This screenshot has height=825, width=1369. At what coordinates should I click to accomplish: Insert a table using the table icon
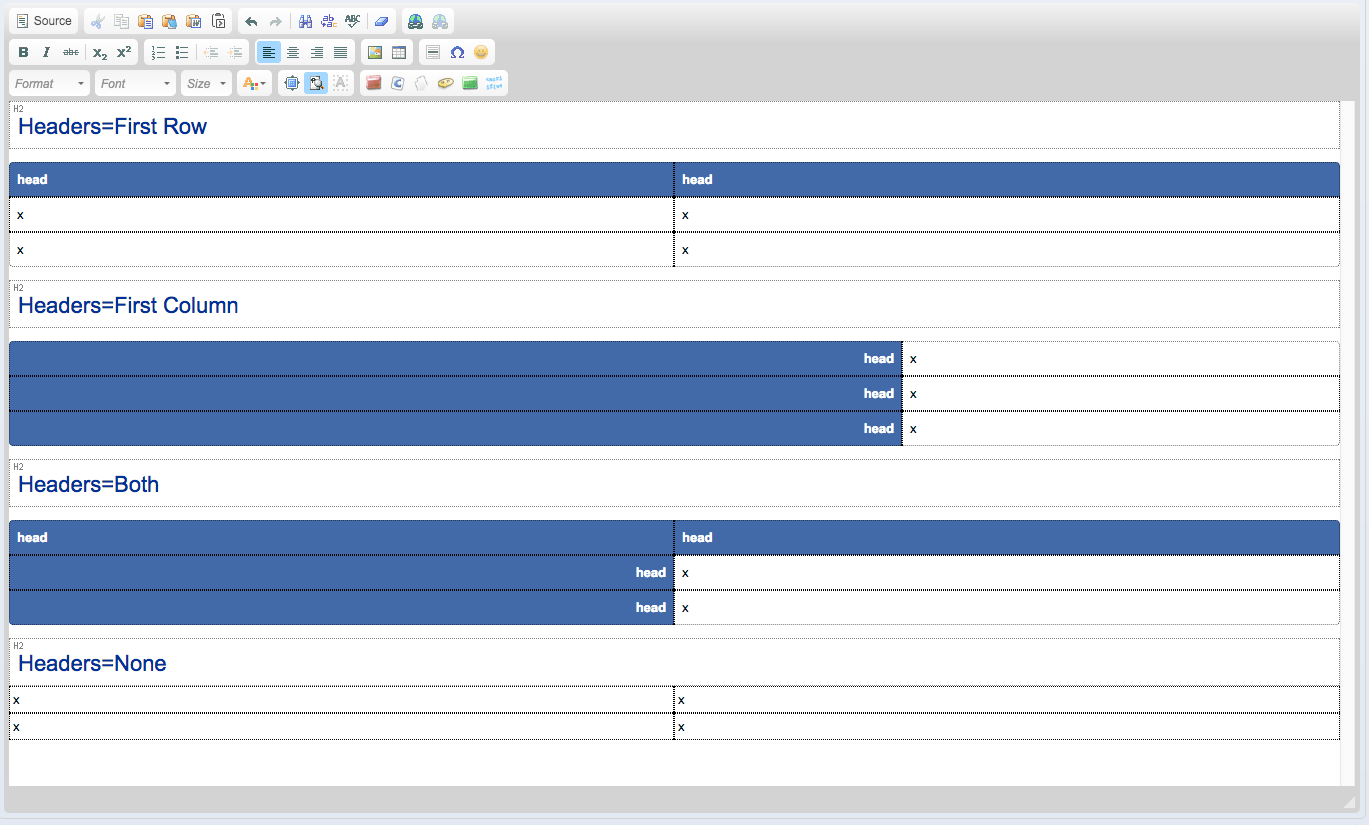[399, 53]
